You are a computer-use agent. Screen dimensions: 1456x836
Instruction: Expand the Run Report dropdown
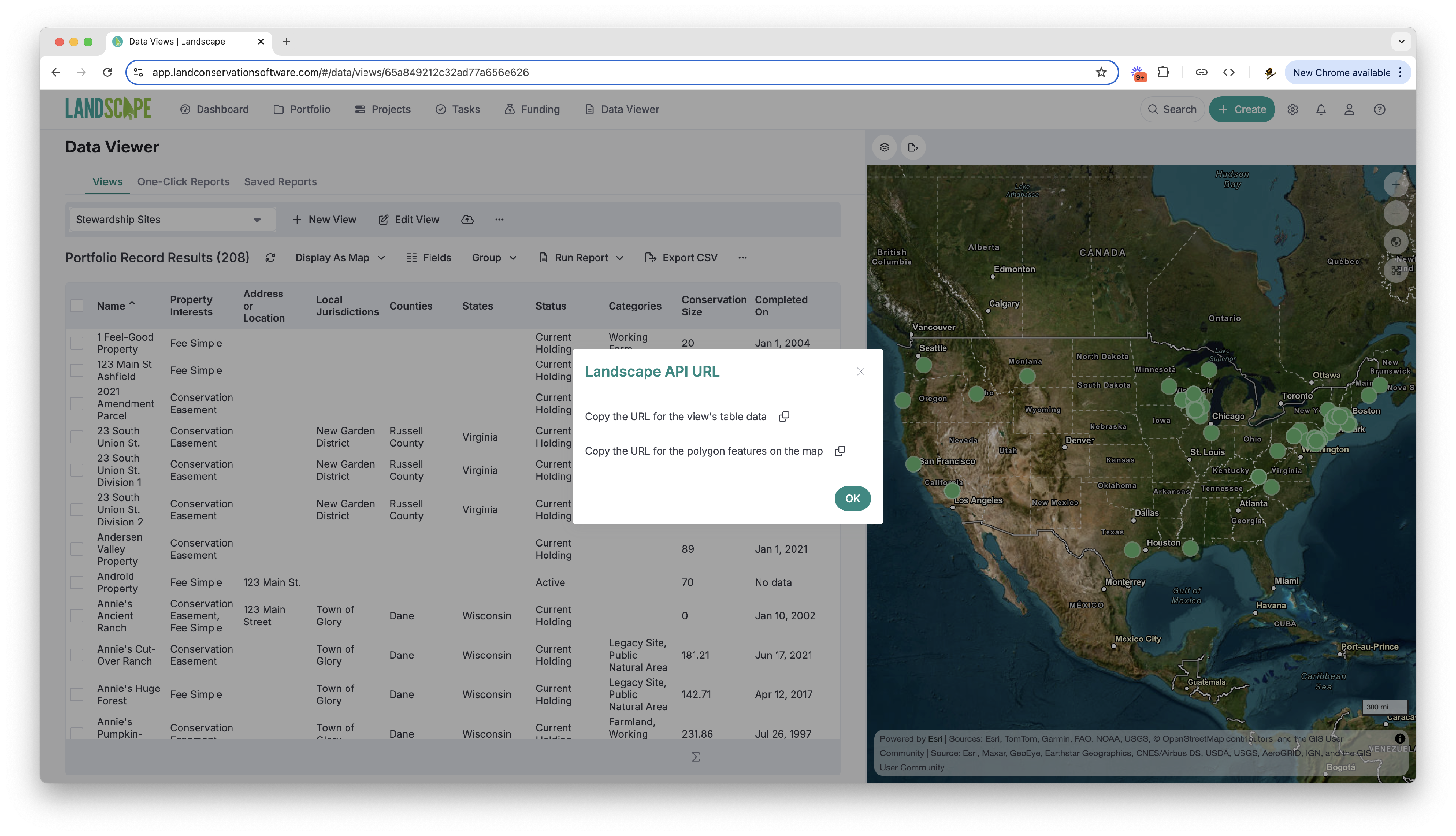point(581,258)
